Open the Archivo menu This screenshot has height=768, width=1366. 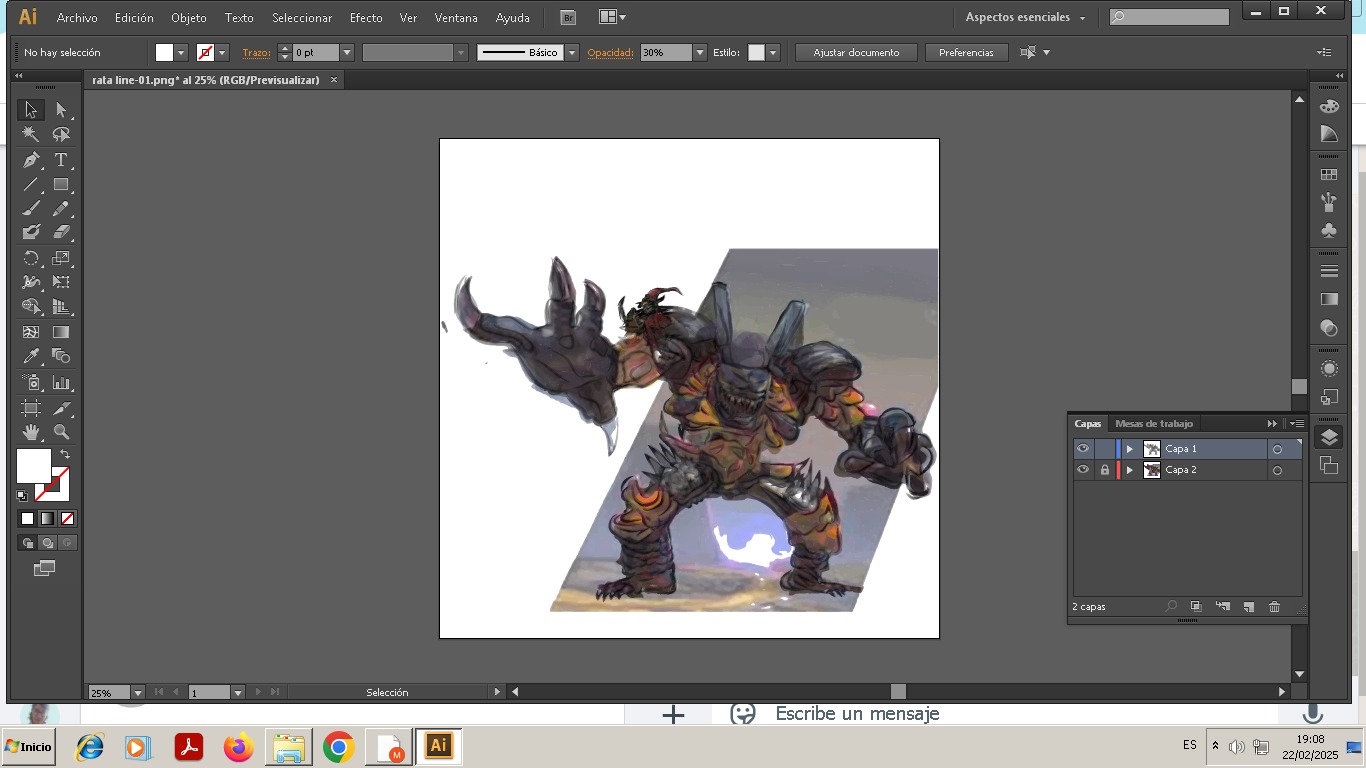pos(77,18)
